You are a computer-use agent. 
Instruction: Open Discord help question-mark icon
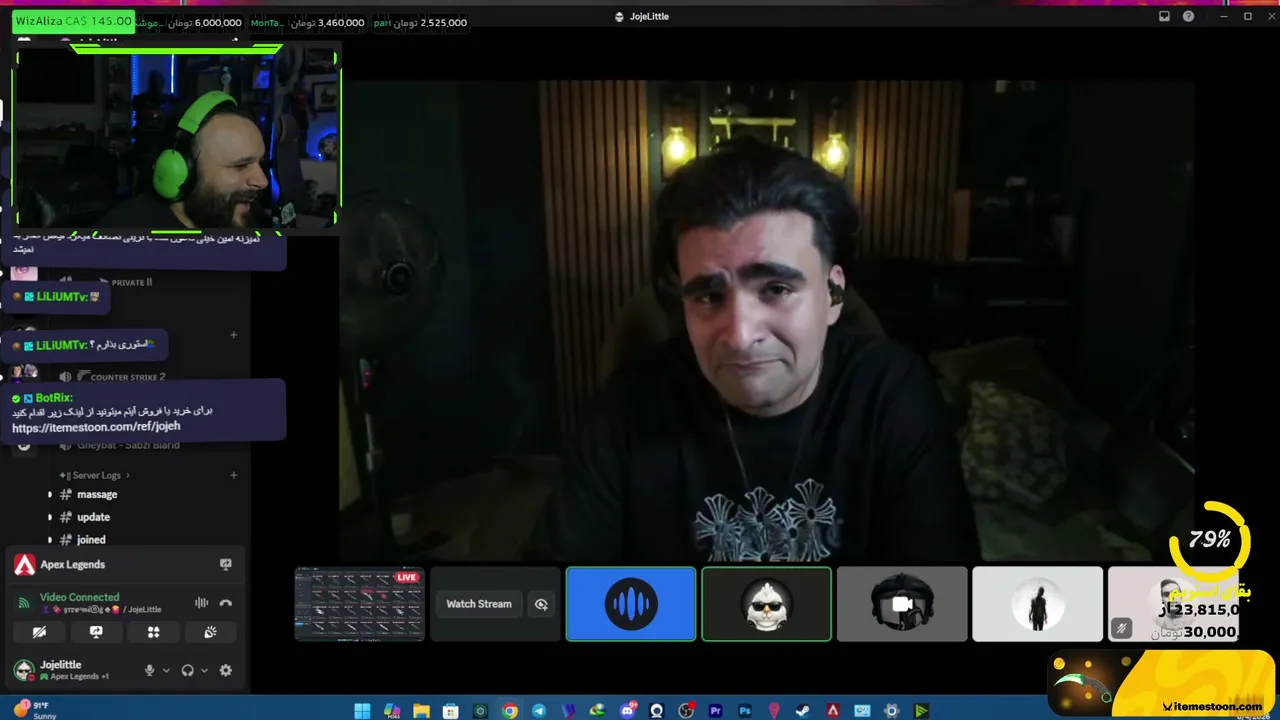pos(1188,16)
